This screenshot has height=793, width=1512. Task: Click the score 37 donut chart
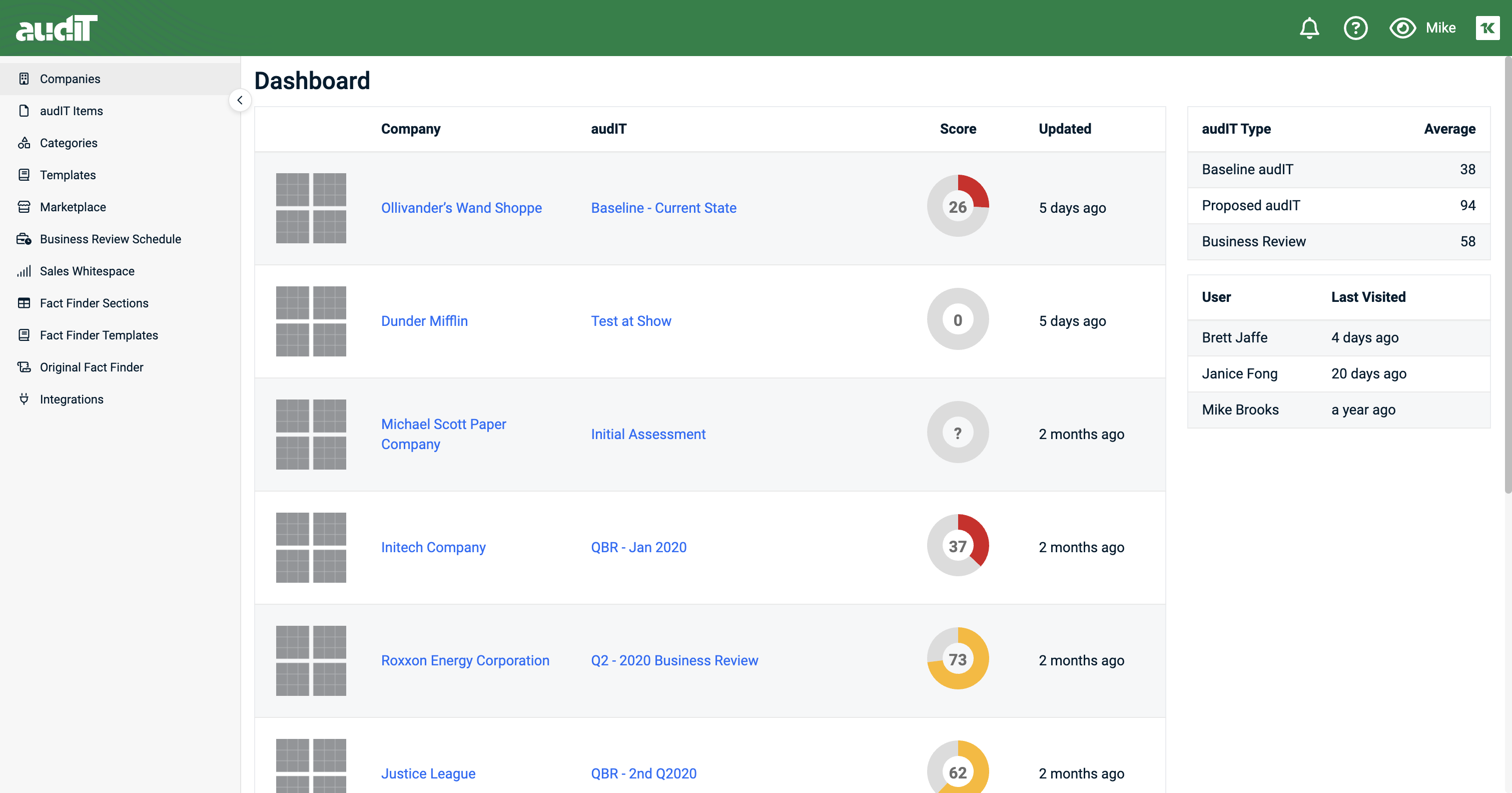pos(958,546)
